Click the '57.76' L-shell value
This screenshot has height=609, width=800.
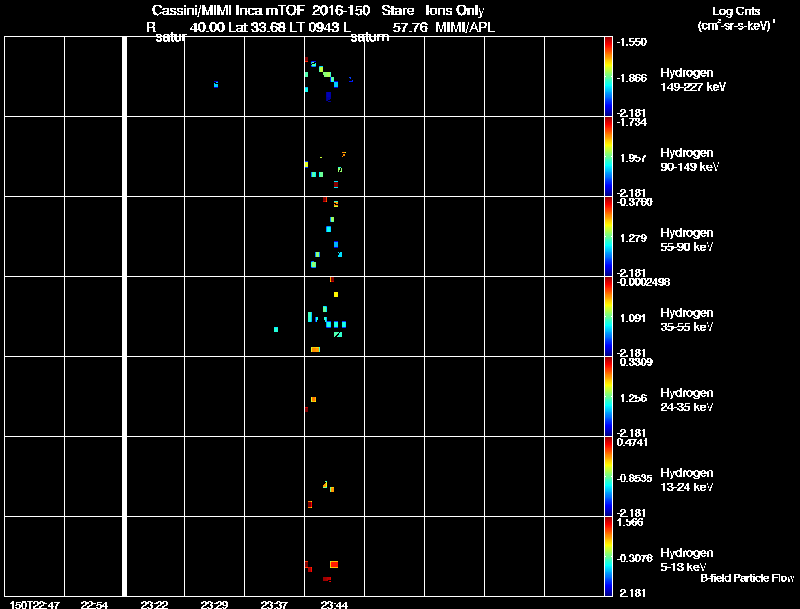[x=410, y=27]
